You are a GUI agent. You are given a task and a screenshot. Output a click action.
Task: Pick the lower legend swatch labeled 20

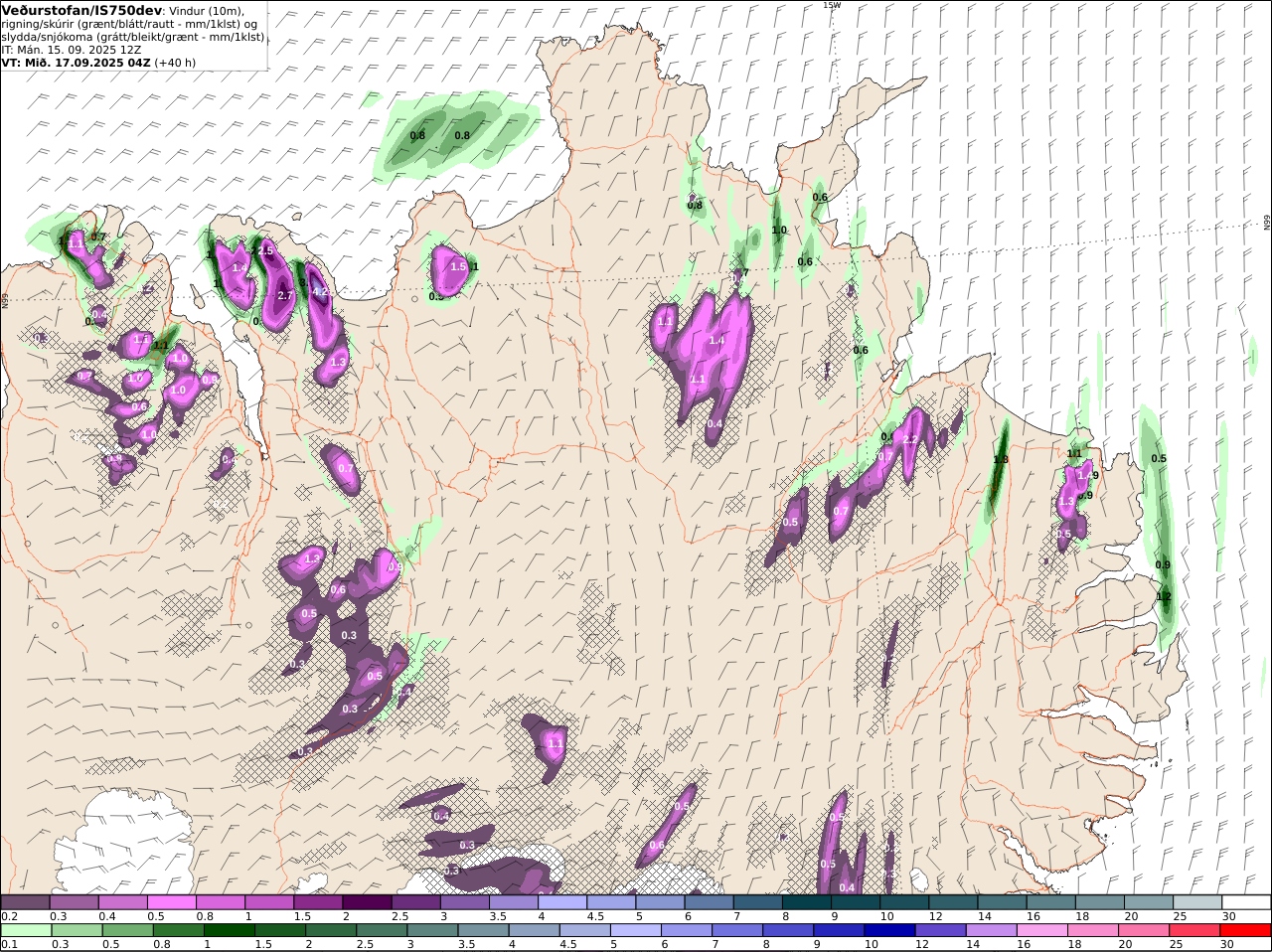(x=1143, y=930)
